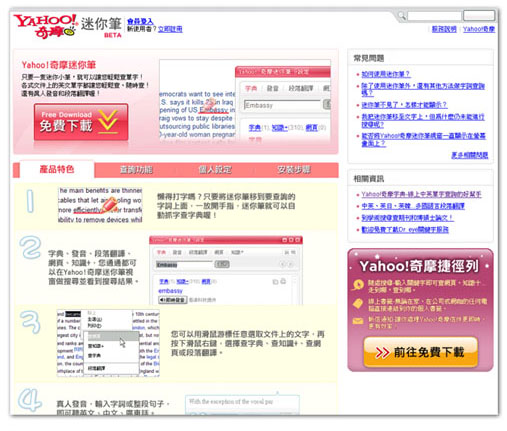This screenshot has height=431, width=507.
Task: Click the envelope icon in the 捷徑列 banner
Action: tap(358, 321)
